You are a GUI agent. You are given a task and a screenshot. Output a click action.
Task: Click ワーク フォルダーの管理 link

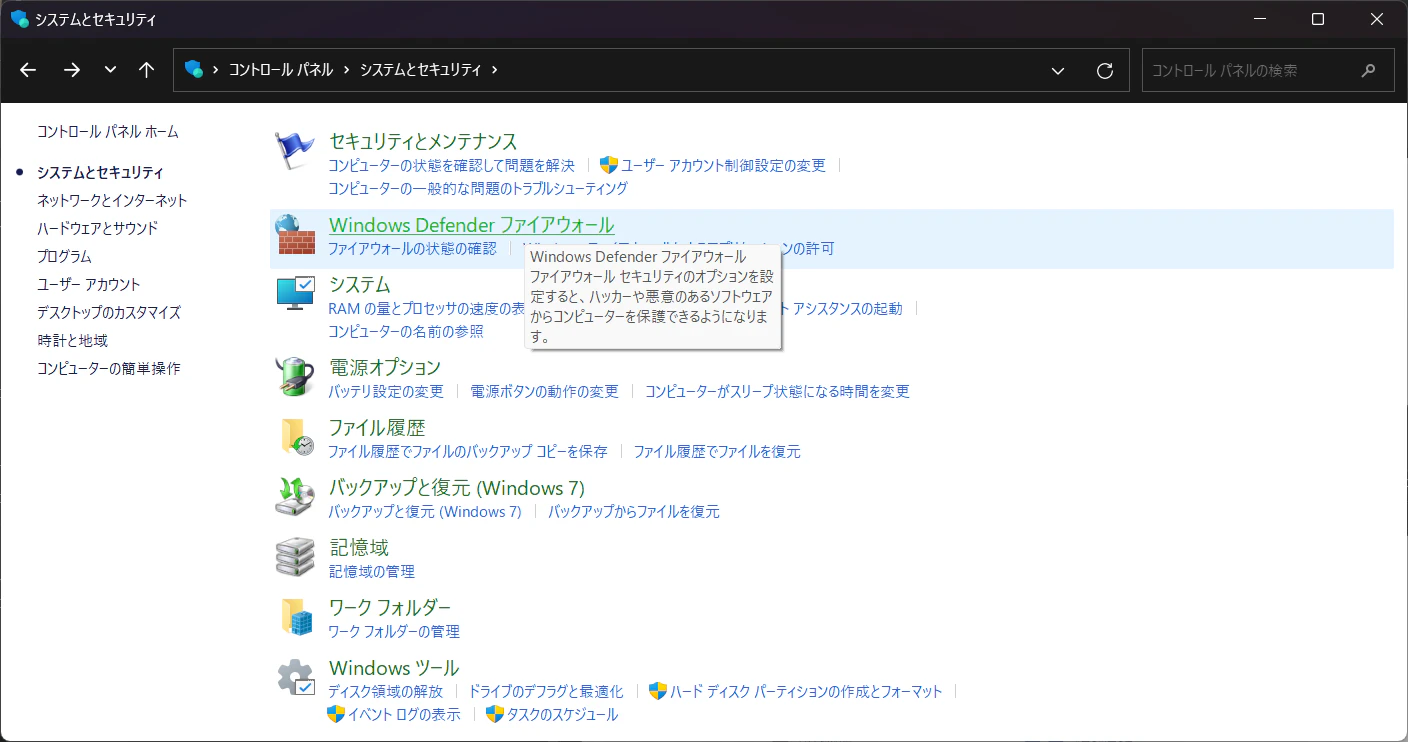click(394, 631)
